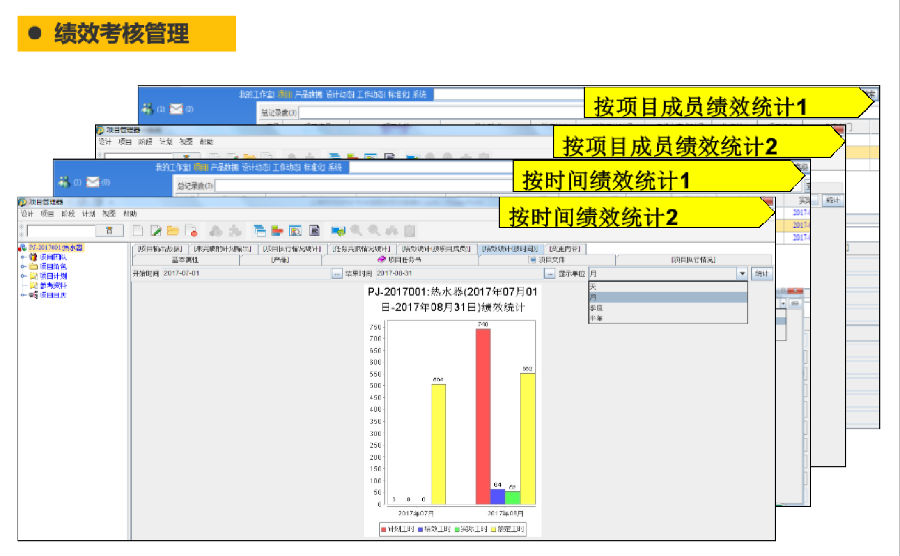Click the contacts people icon in rearmost blue window
The image size is (900, 556).
148,108
